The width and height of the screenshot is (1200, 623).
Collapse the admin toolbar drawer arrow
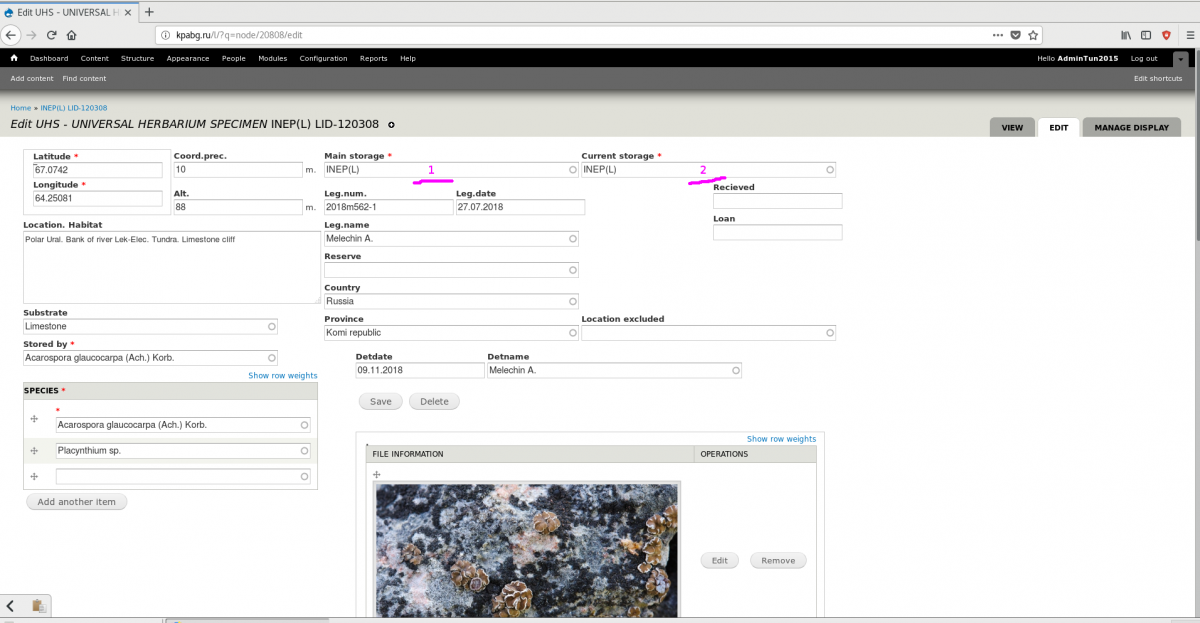point(1181,58)
